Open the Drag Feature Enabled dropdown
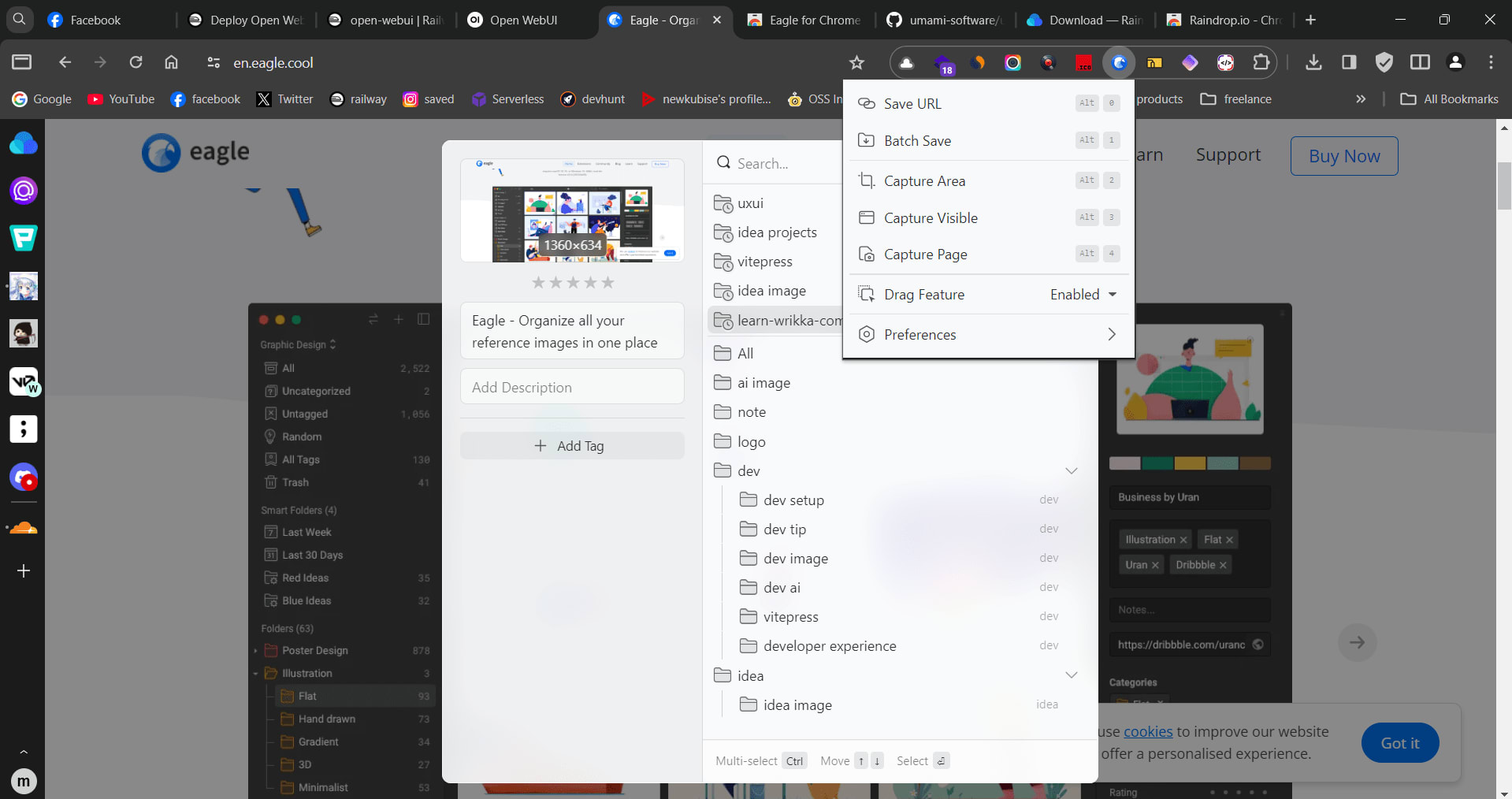The width and height of the screenshot is (1512, 799). (x=1084, y=295)
